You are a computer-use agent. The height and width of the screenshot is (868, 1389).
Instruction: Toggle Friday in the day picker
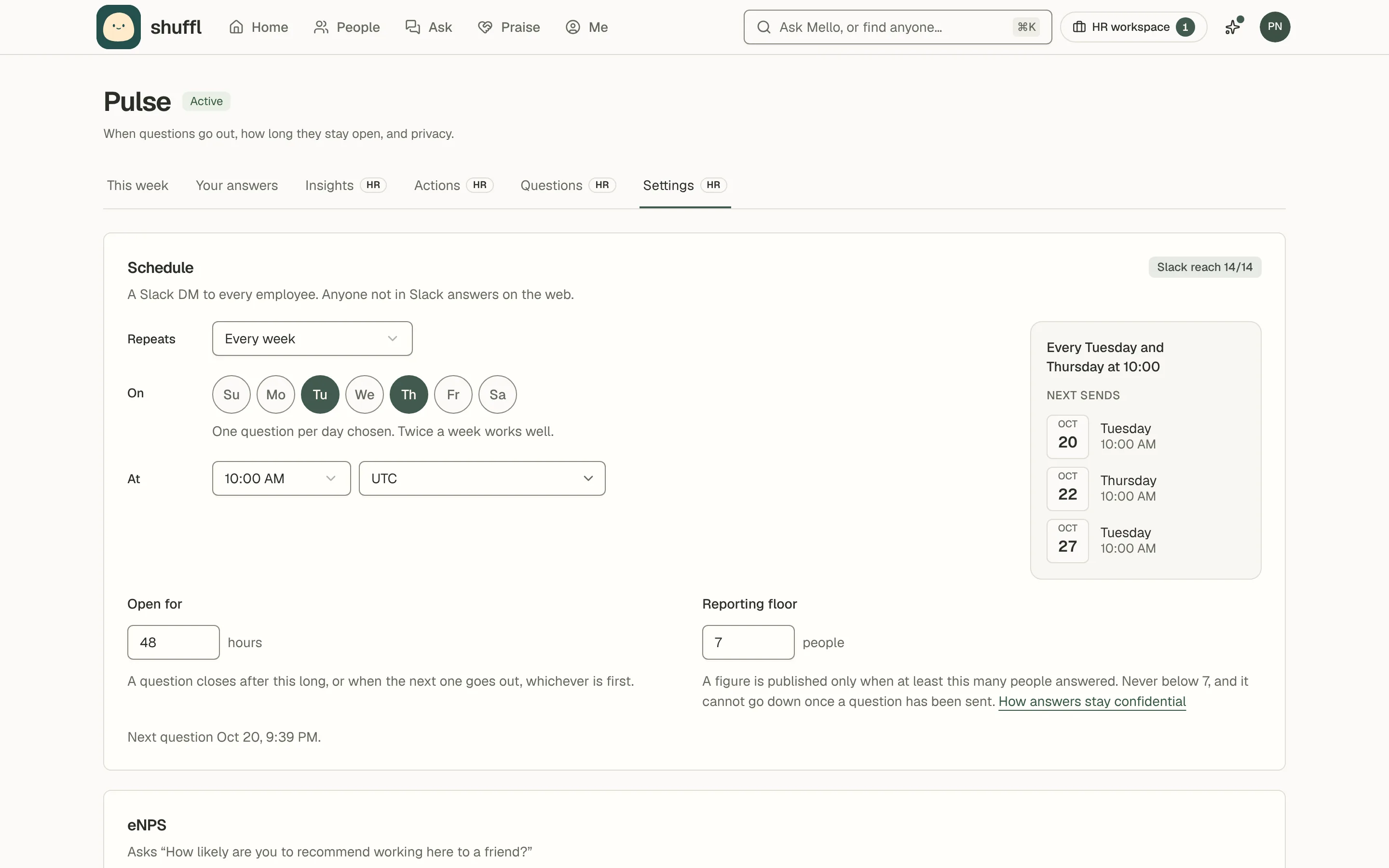tap(453, 394)
